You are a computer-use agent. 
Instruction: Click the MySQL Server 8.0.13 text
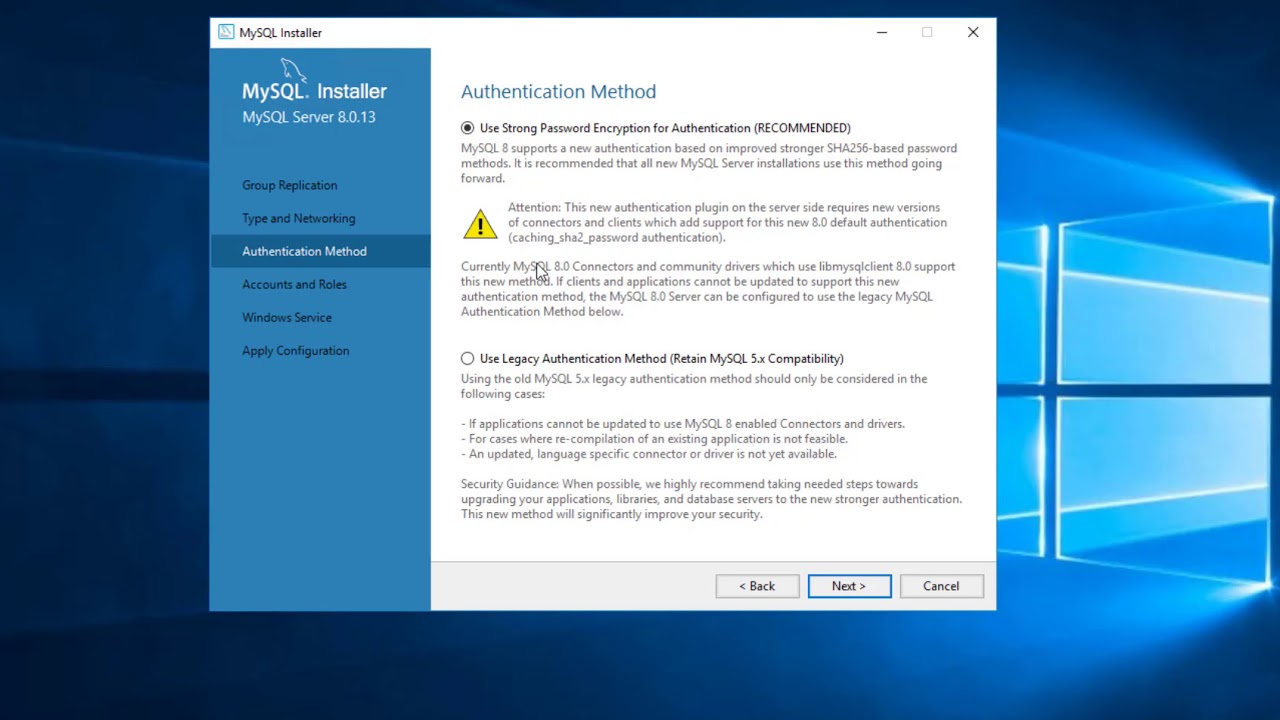tap(309, 117)
